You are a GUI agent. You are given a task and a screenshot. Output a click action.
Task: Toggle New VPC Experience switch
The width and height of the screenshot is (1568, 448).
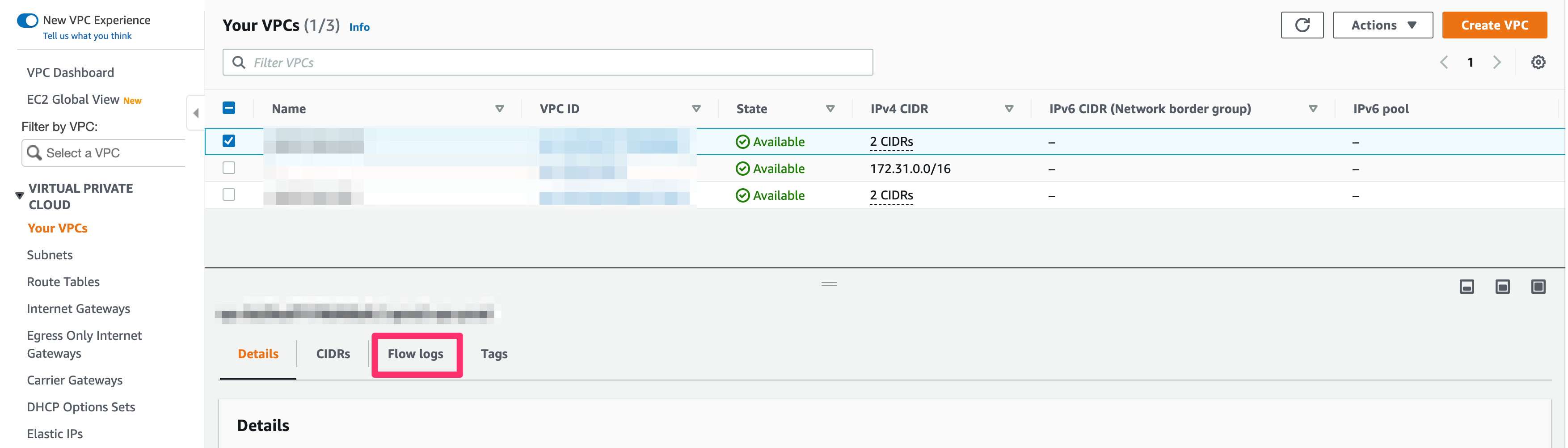28,21
